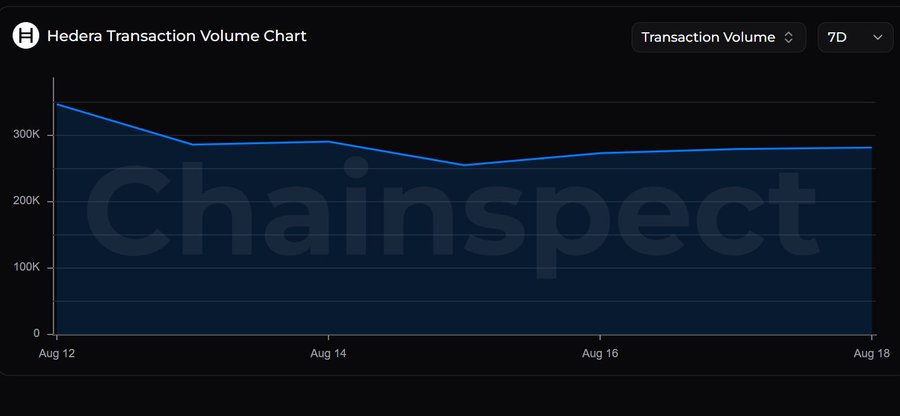Click the 0 y-axis label
The height and width of the screenshot is (416, 900).
click(x=37, y=333)
